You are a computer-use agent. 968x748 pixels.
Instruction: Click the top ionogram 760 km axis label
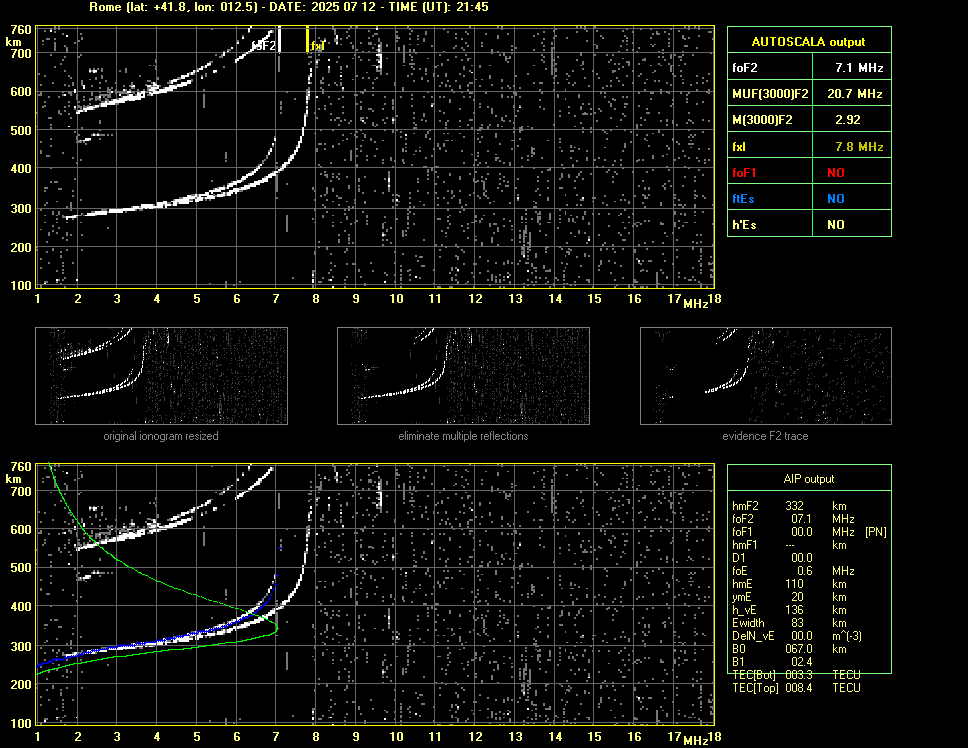pyautogui.click(x=20, y=30)
